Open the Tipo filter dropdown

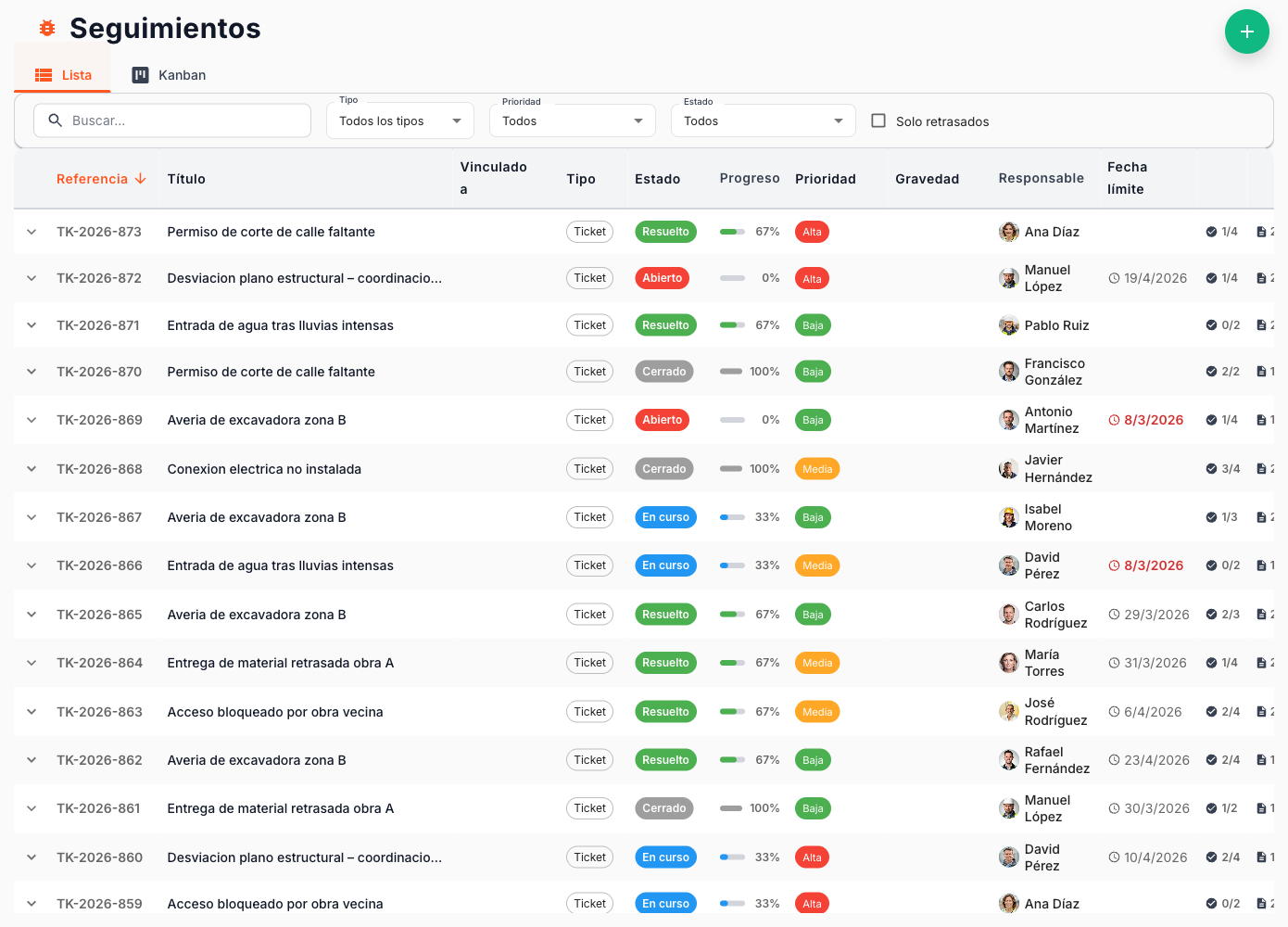399,121
